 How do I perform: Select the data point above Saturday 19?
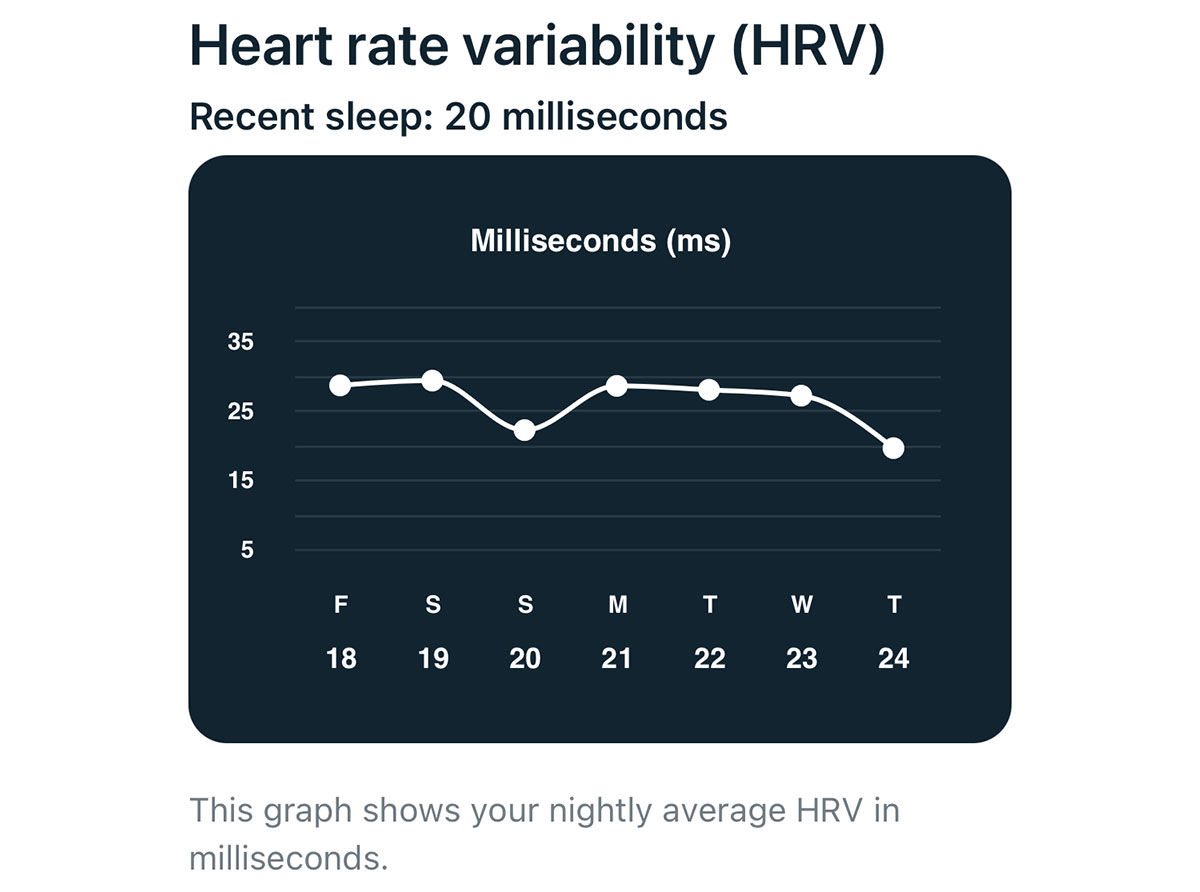click(432, 380)
